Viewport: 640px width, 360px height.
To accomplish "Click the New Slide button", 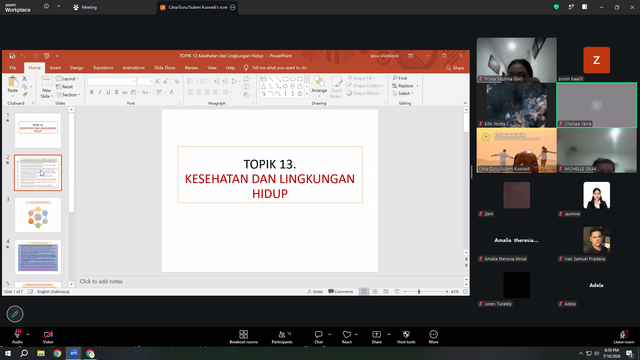I will click(x=46, y=87).
